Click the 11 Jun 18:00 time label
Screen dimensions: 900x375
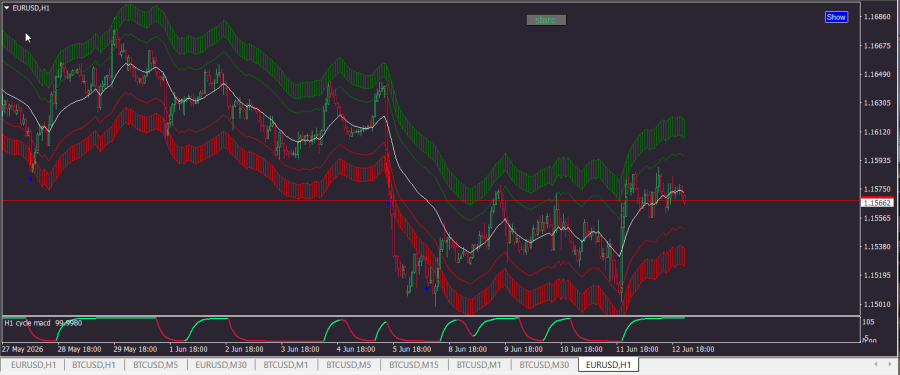coord(637,349)
